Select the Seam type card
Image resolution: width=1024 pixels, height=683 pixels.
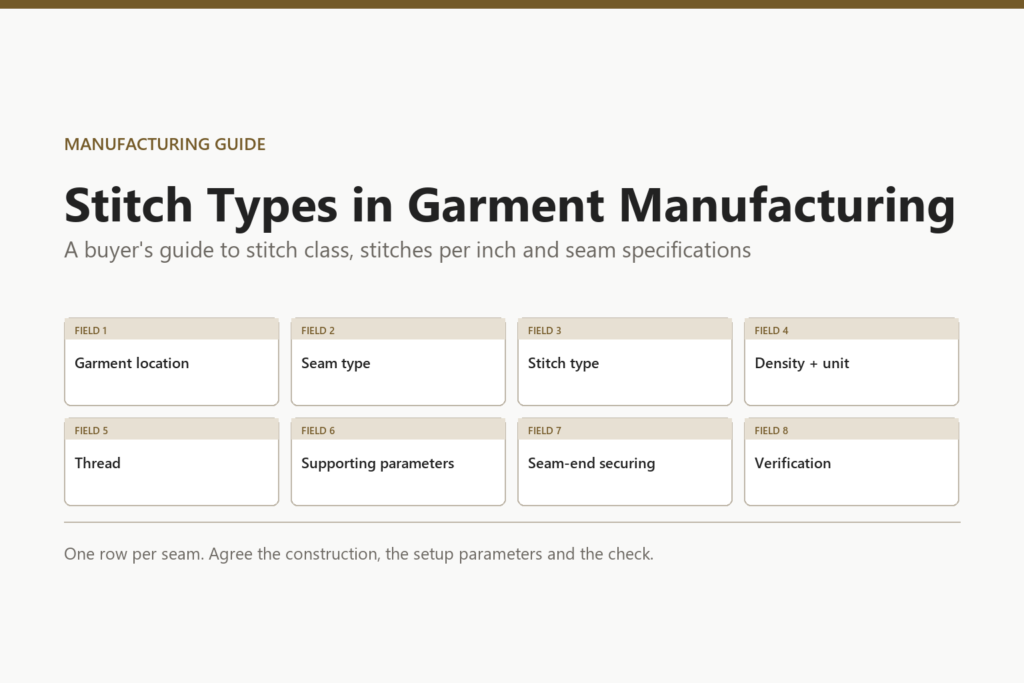398,362
